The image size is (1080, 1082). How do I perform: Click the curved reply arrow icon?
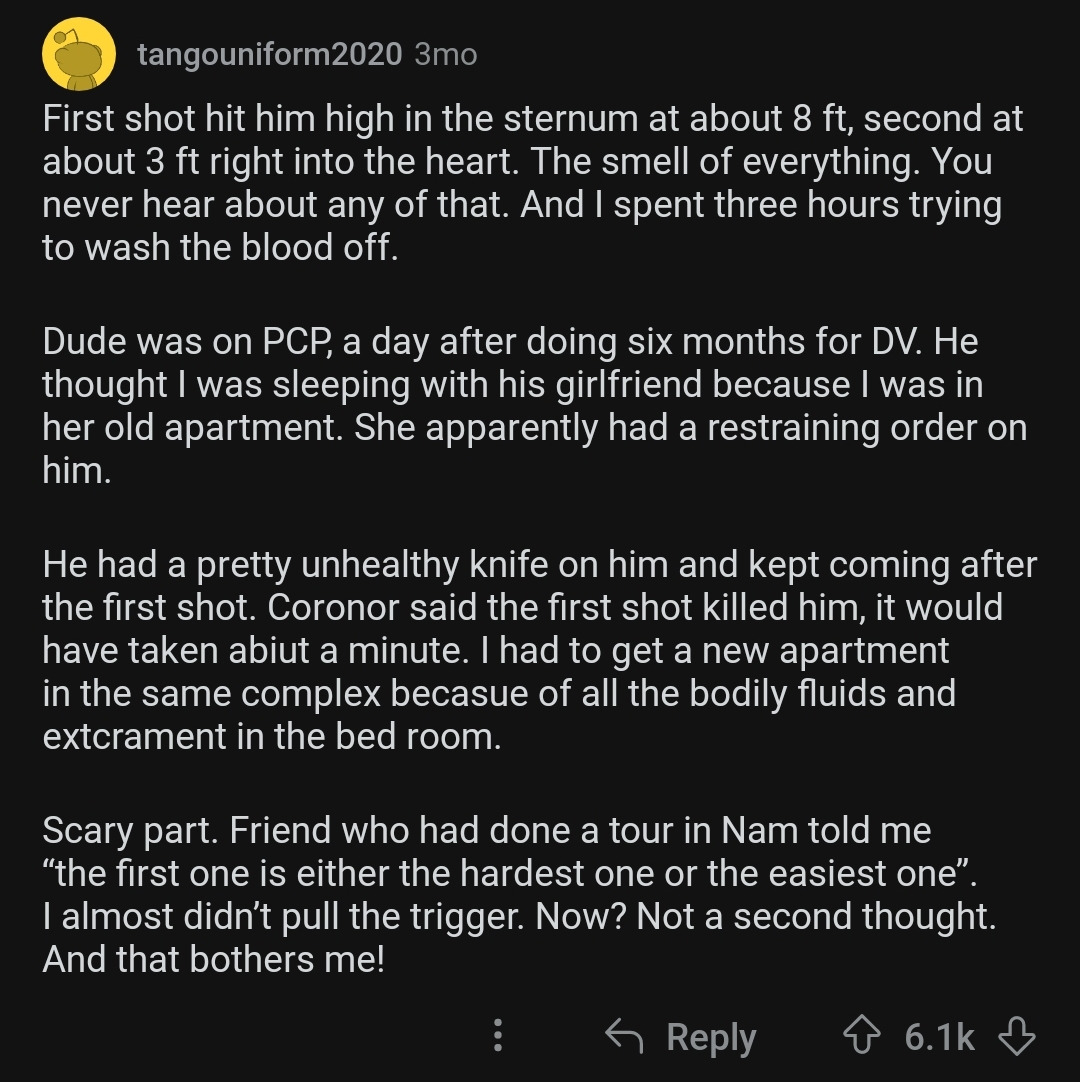click(624, 1036)
